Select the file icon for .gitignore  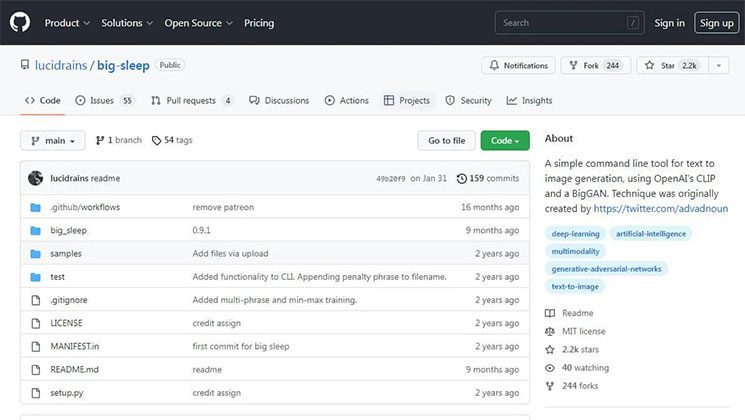pyautogui.click(x=36, y=300)
